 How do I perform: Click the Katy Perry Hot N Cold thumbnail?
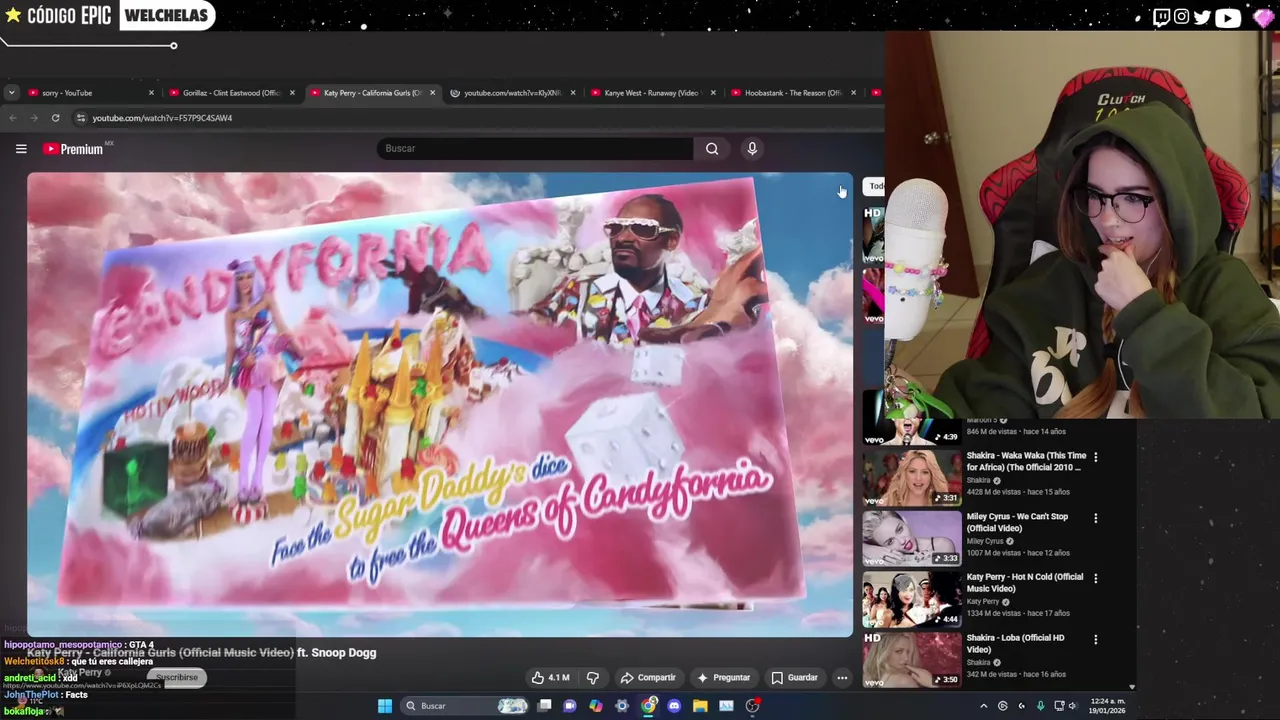pos(912,599)
